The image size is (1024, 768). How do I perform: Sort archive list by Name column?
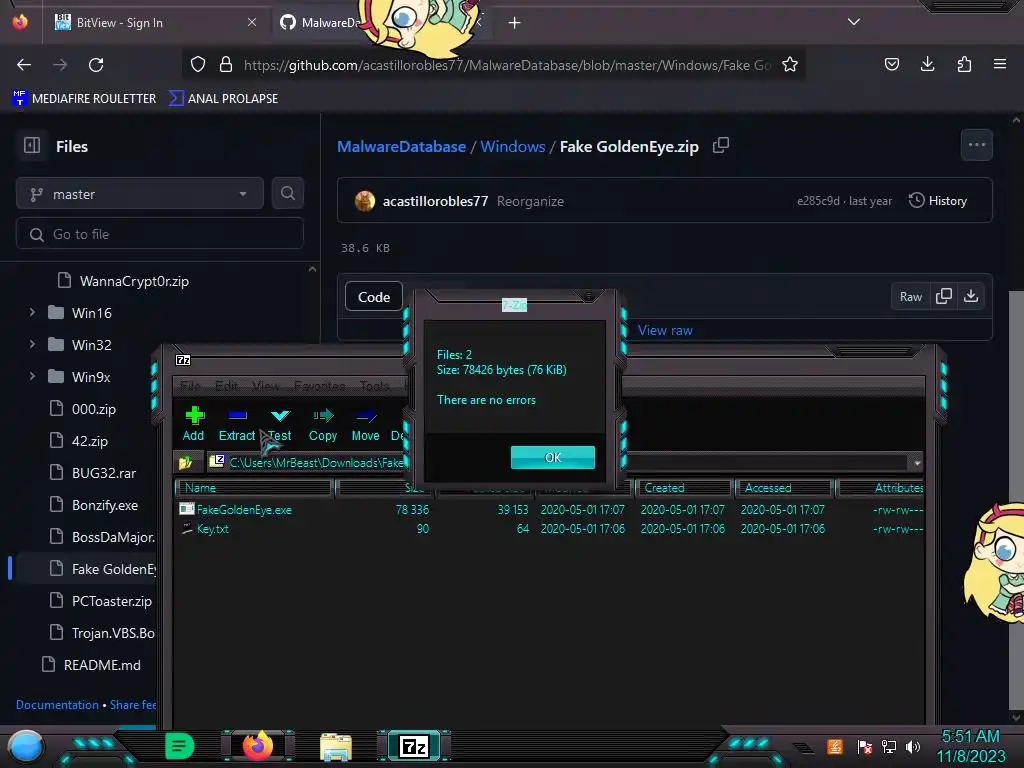tap(255, 488)
